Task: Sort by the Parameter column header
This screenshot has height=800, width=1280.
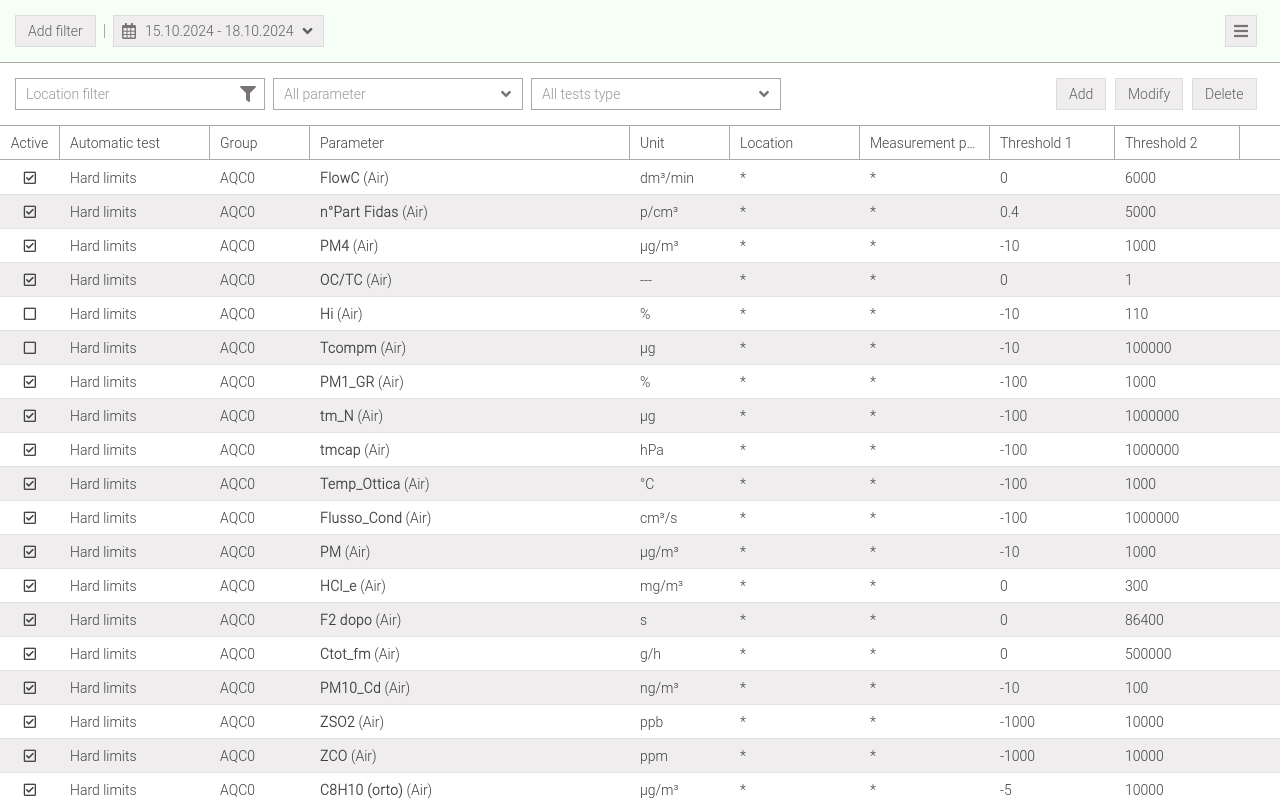Action: point(470,143)
